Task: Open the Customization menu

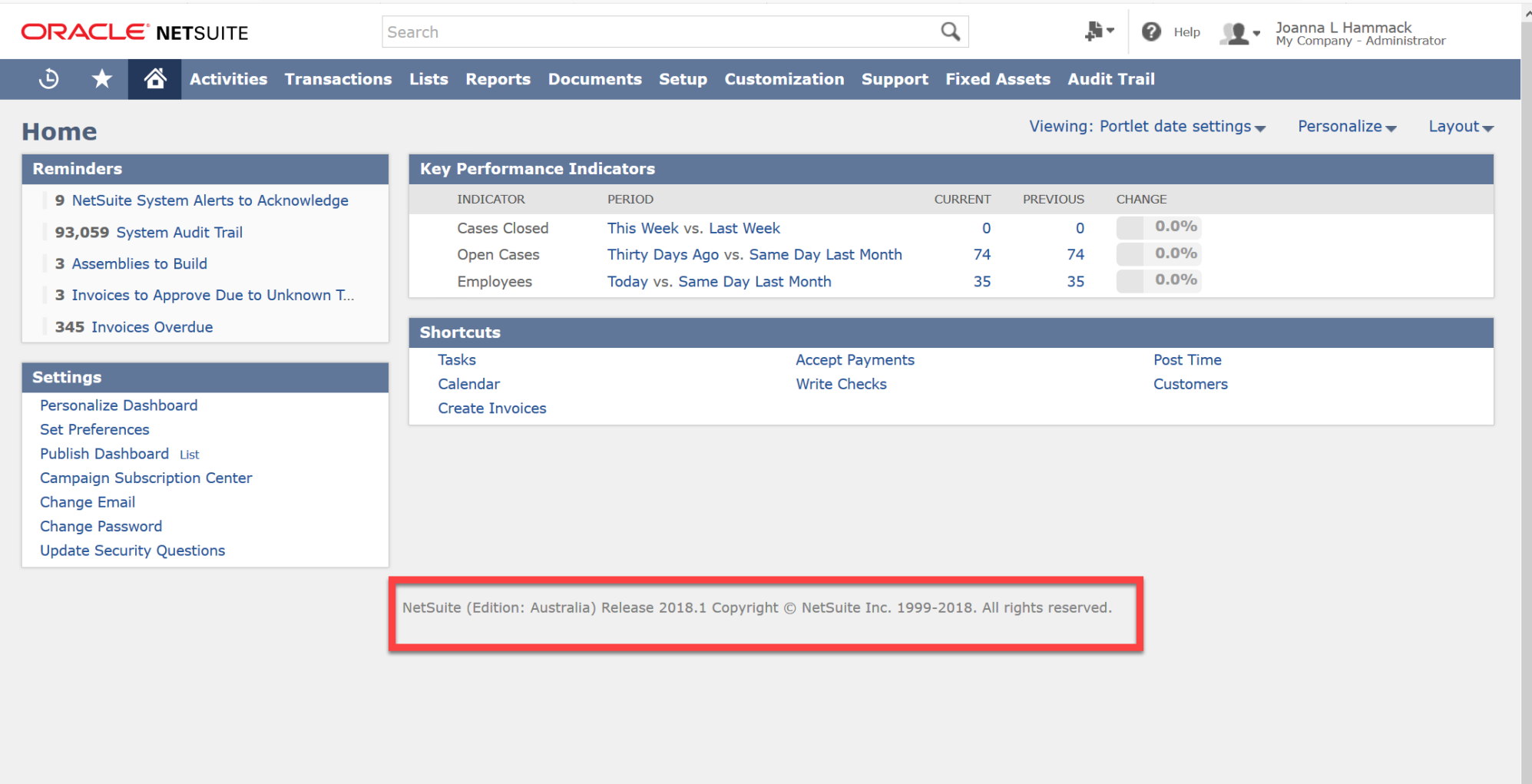Action: click(784, 79)
